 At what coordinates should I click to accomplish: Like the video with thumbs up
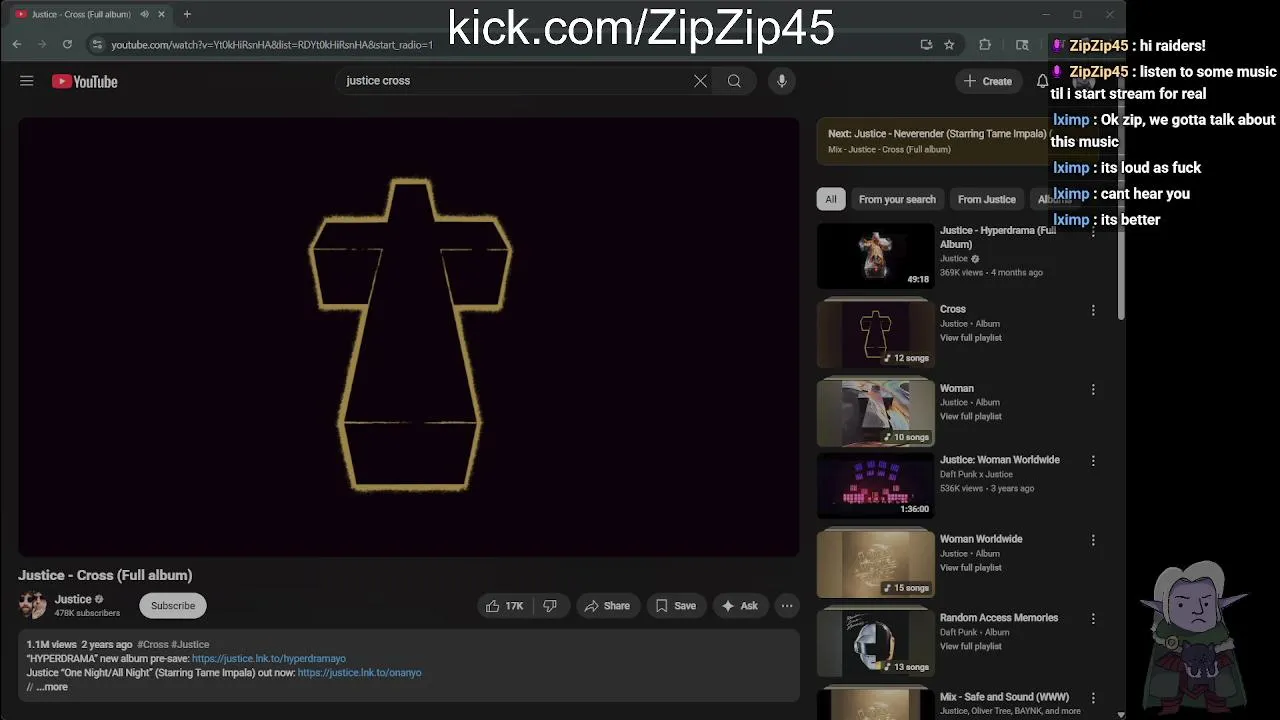coord(504,606)
